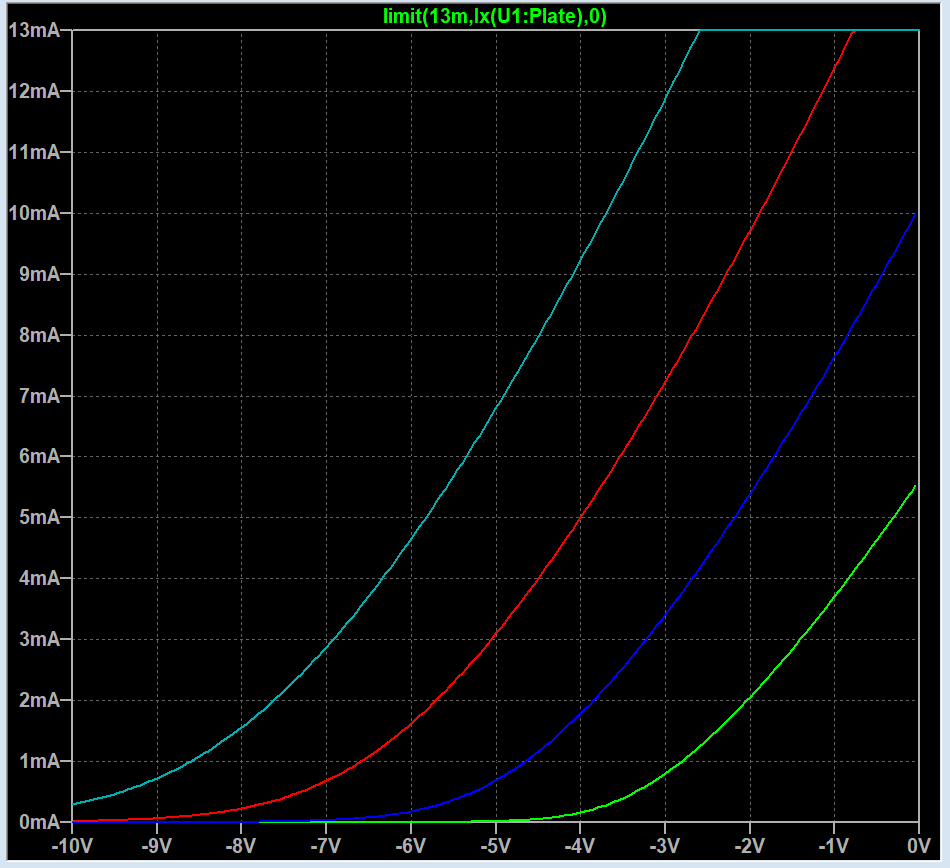
Task: Click the 7mA y-axis label
Action: tap(39, 396)
